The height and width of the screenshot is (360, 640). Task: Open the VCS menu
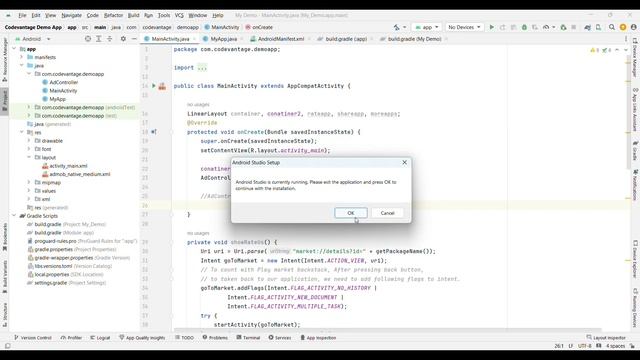point(179,15)
